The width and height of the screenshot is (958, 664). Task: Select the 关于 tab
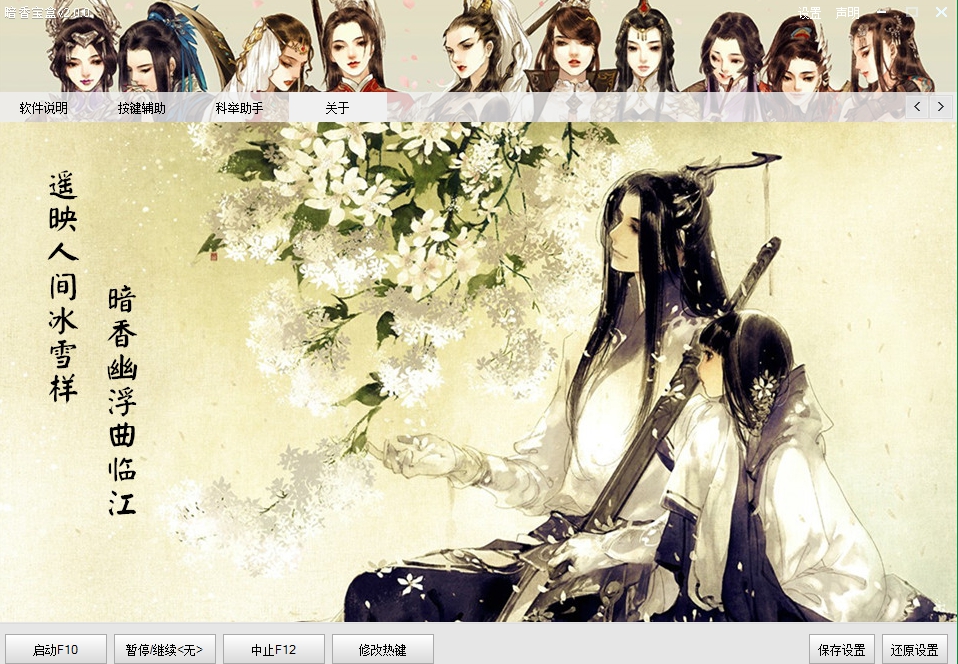tap(337, 108)
